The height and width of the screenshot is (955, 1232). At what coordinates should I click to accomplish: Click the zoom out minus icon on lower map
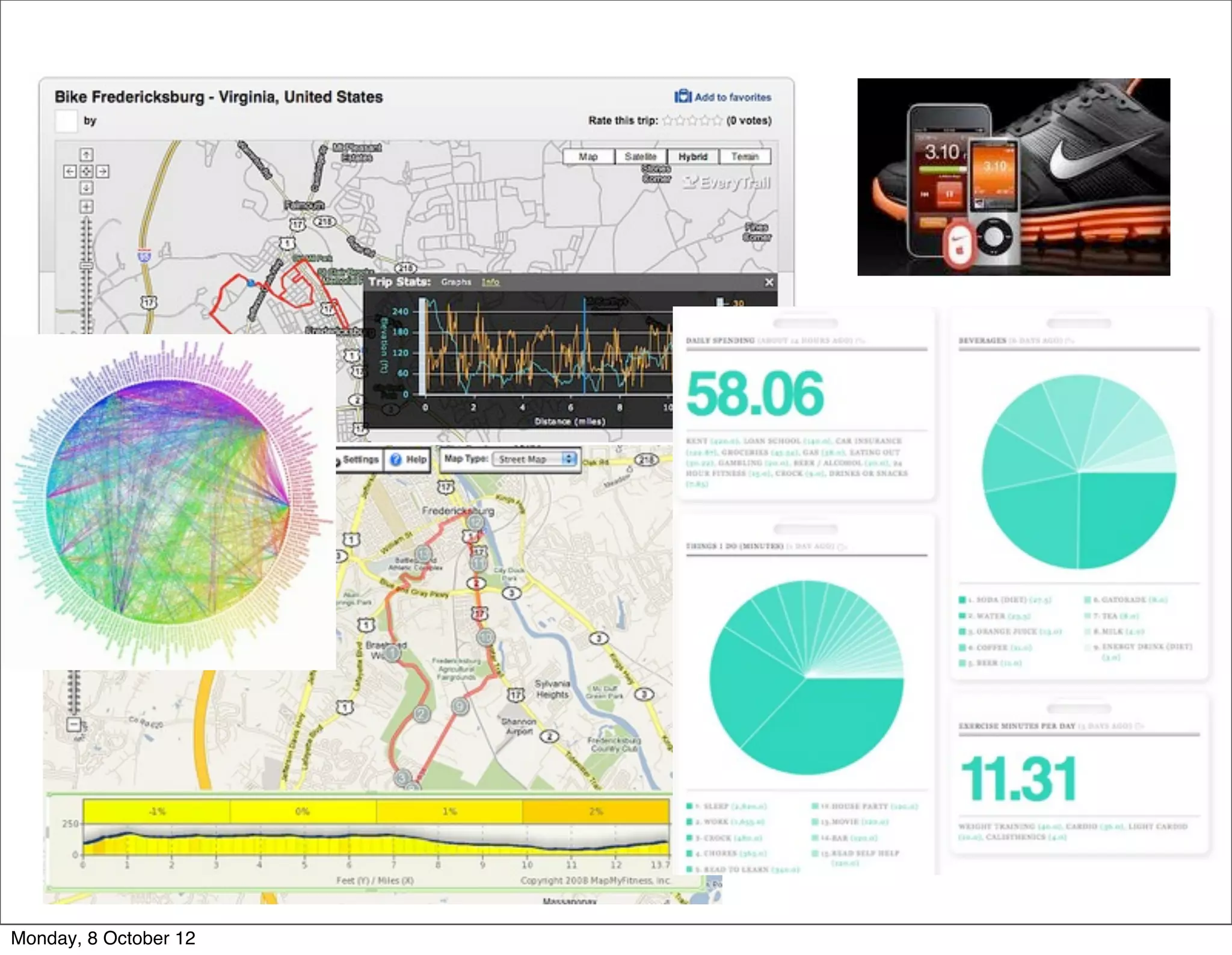(73, 724)
